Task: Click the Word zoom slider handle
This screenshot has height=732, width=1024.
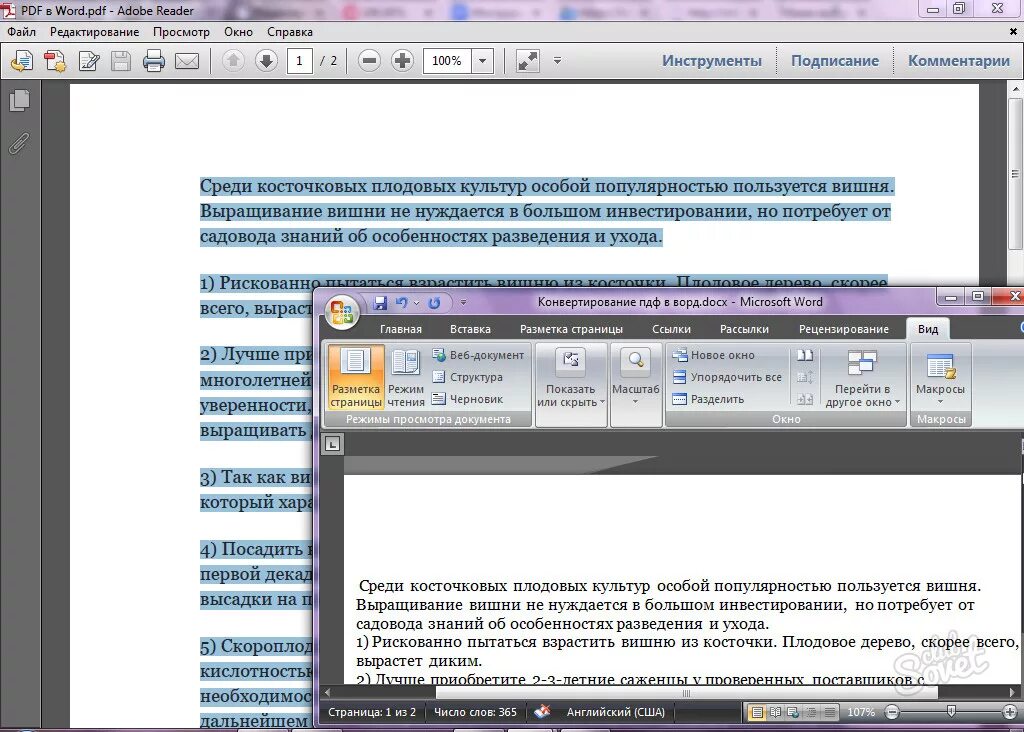Action: tap(952, 712)
